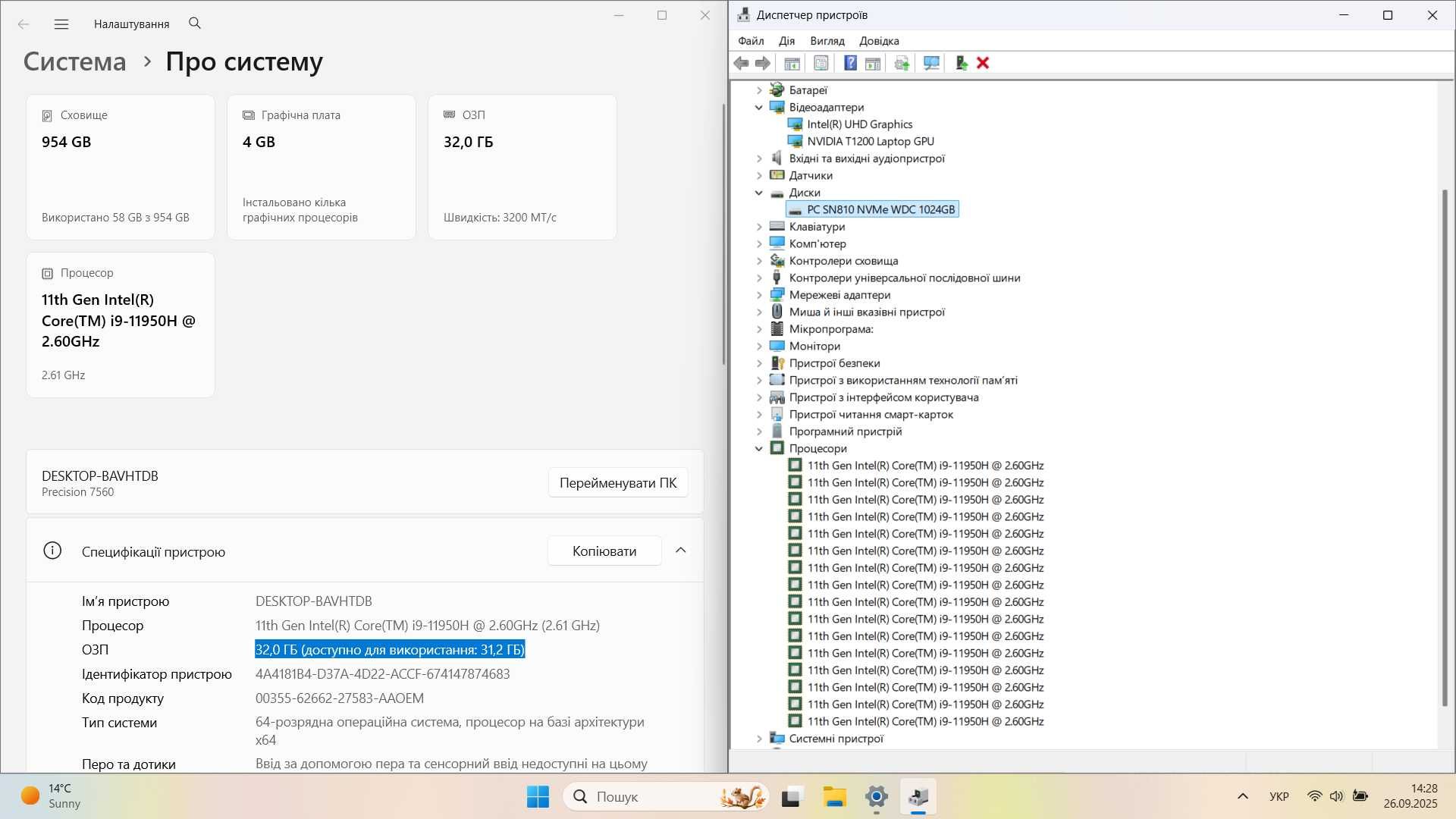Click the green-arrow Enable device toolbar icon
Screen dimensions: 1456x819
point(961,63)
